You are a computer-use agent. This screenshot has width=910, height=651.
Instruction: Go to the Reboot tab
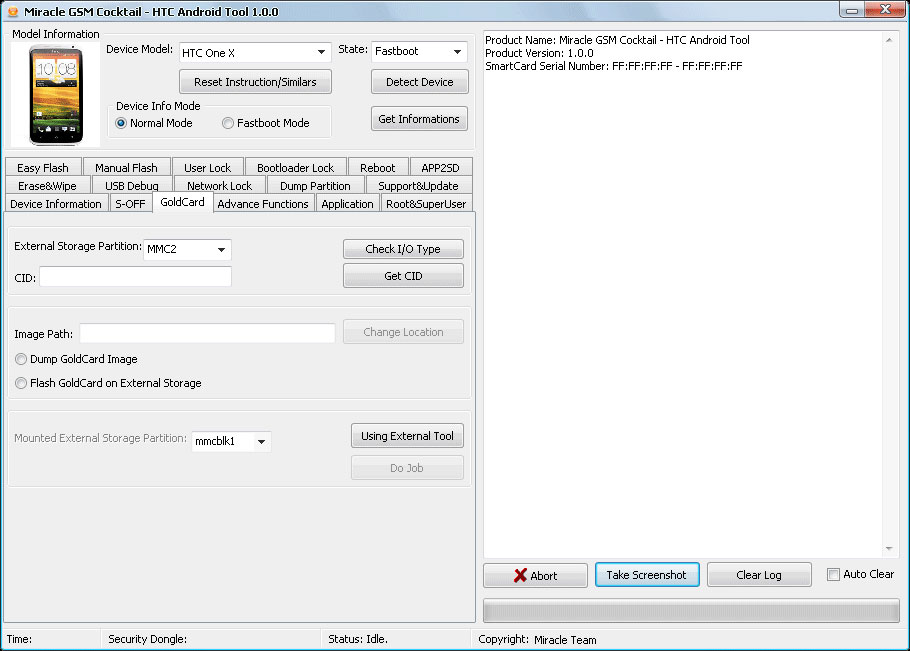pos(377,168)
